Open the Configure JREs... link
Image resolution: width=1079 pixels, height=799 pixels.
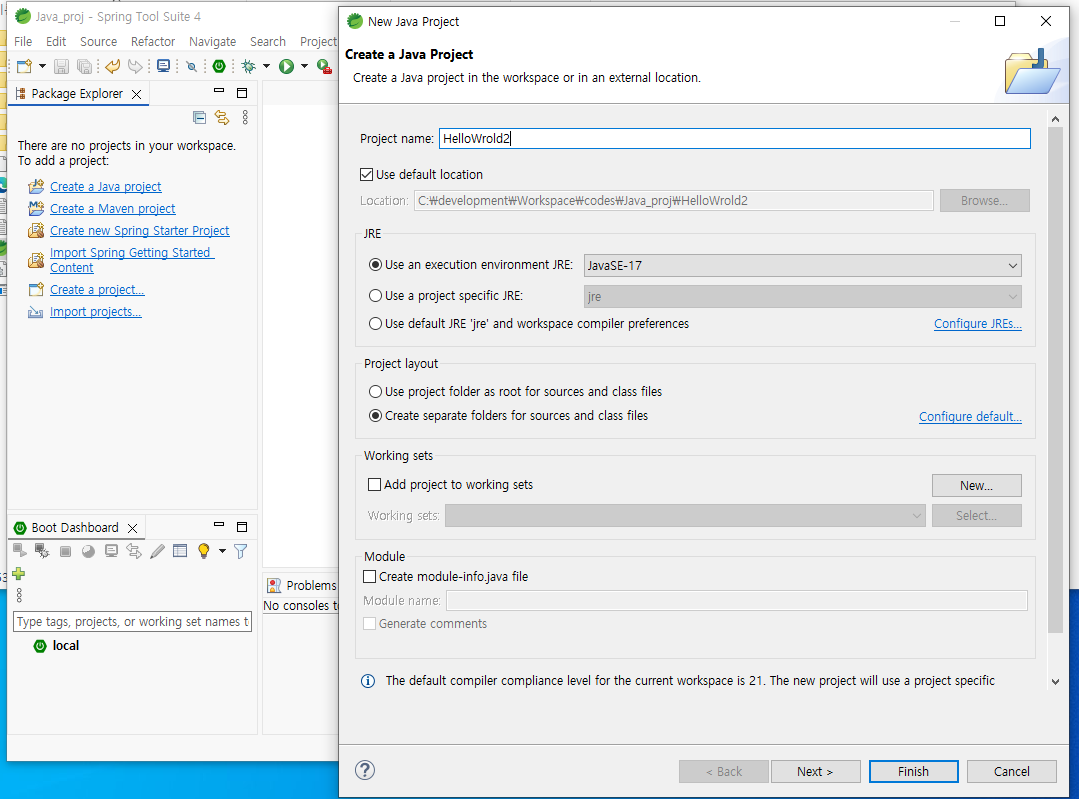click(x=978, y=323)
